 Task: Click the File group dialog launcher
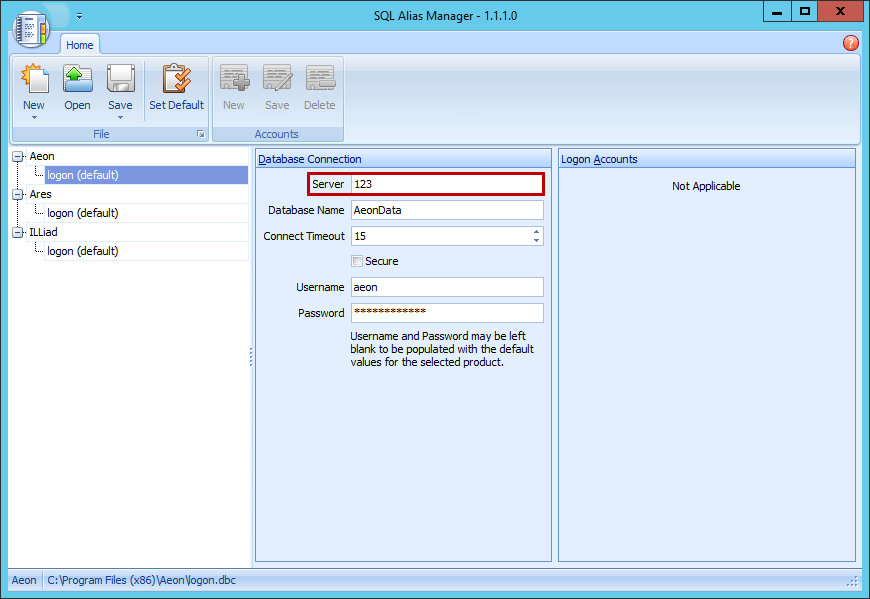pos(201,133)
